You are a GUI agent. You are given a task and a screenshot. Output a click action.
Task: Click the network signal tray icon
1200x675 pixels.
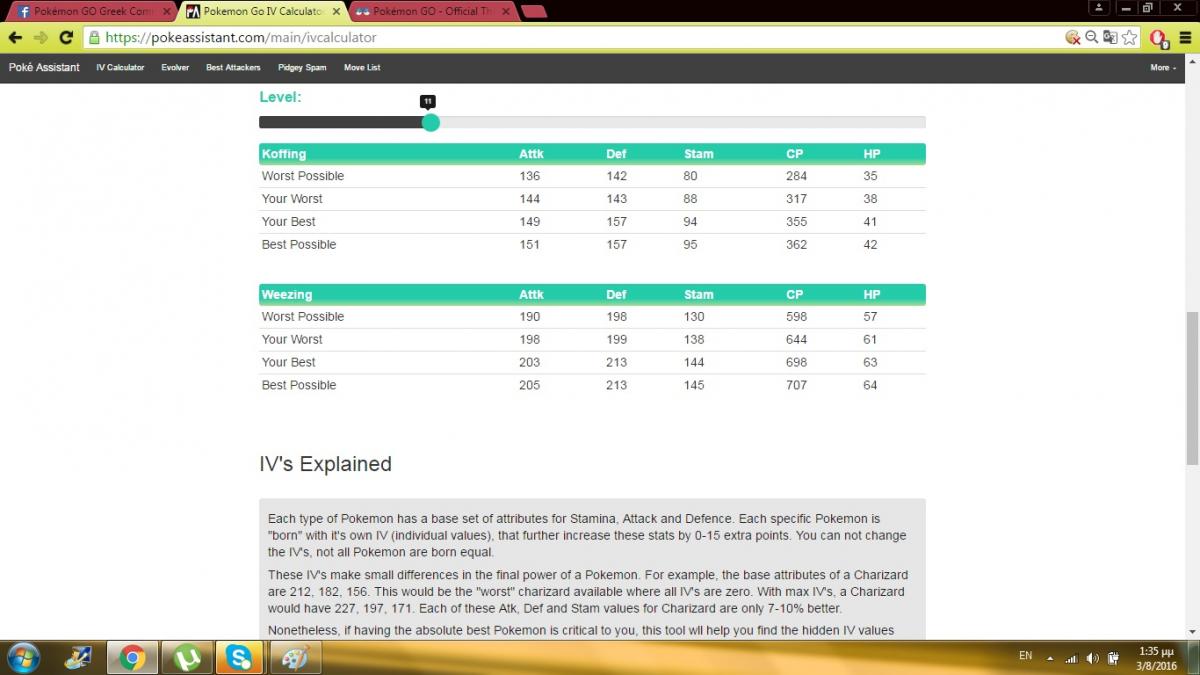(x=1072, y=658)
